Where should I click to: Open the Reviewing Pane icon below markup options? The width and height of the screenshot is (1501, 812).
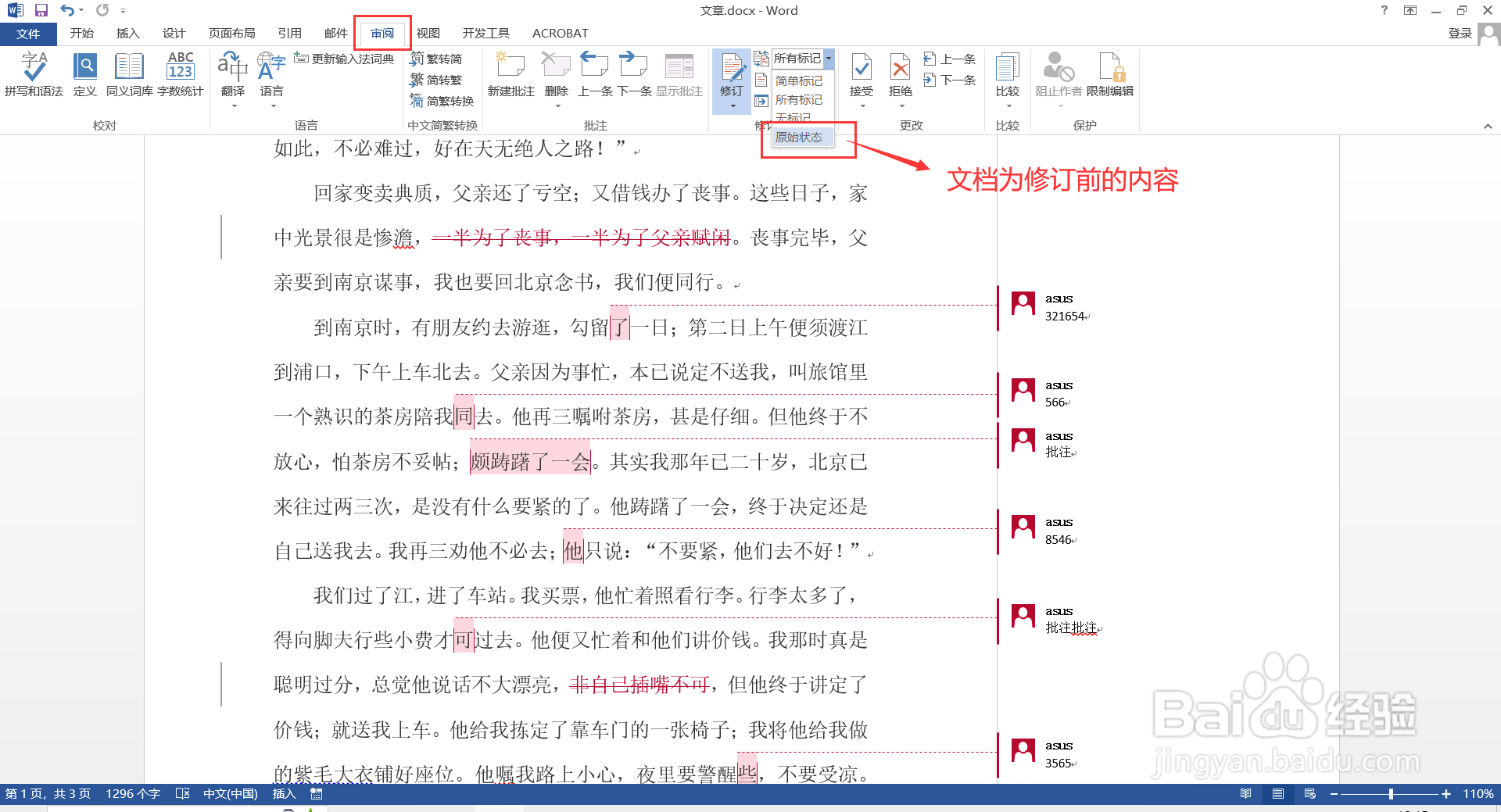click(761, 101)
